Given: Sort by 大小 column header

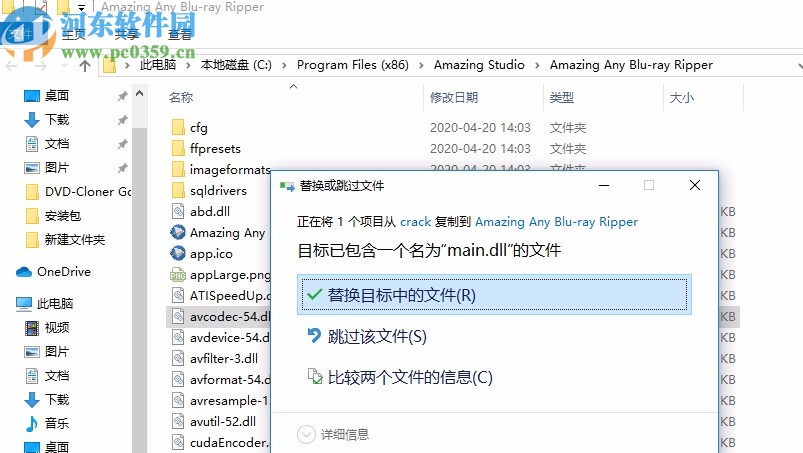Looking at the screenshot, I should click(x=682, y=97).
